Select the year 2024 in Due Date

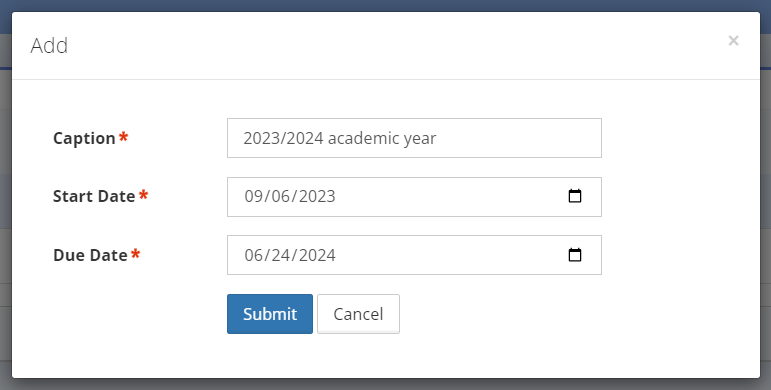click(317, 255)
